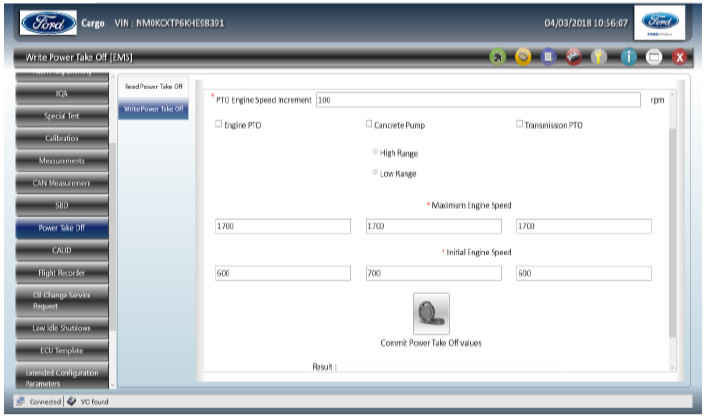Open the Write Power Take Off tab
705x418 pixels.
[153, 108]
